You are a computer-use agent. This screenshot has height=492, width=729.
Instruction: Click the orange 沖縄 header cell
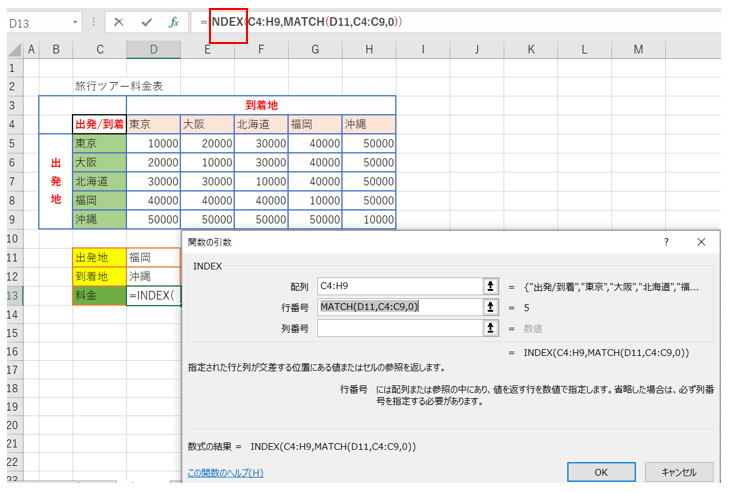(368, 124)
